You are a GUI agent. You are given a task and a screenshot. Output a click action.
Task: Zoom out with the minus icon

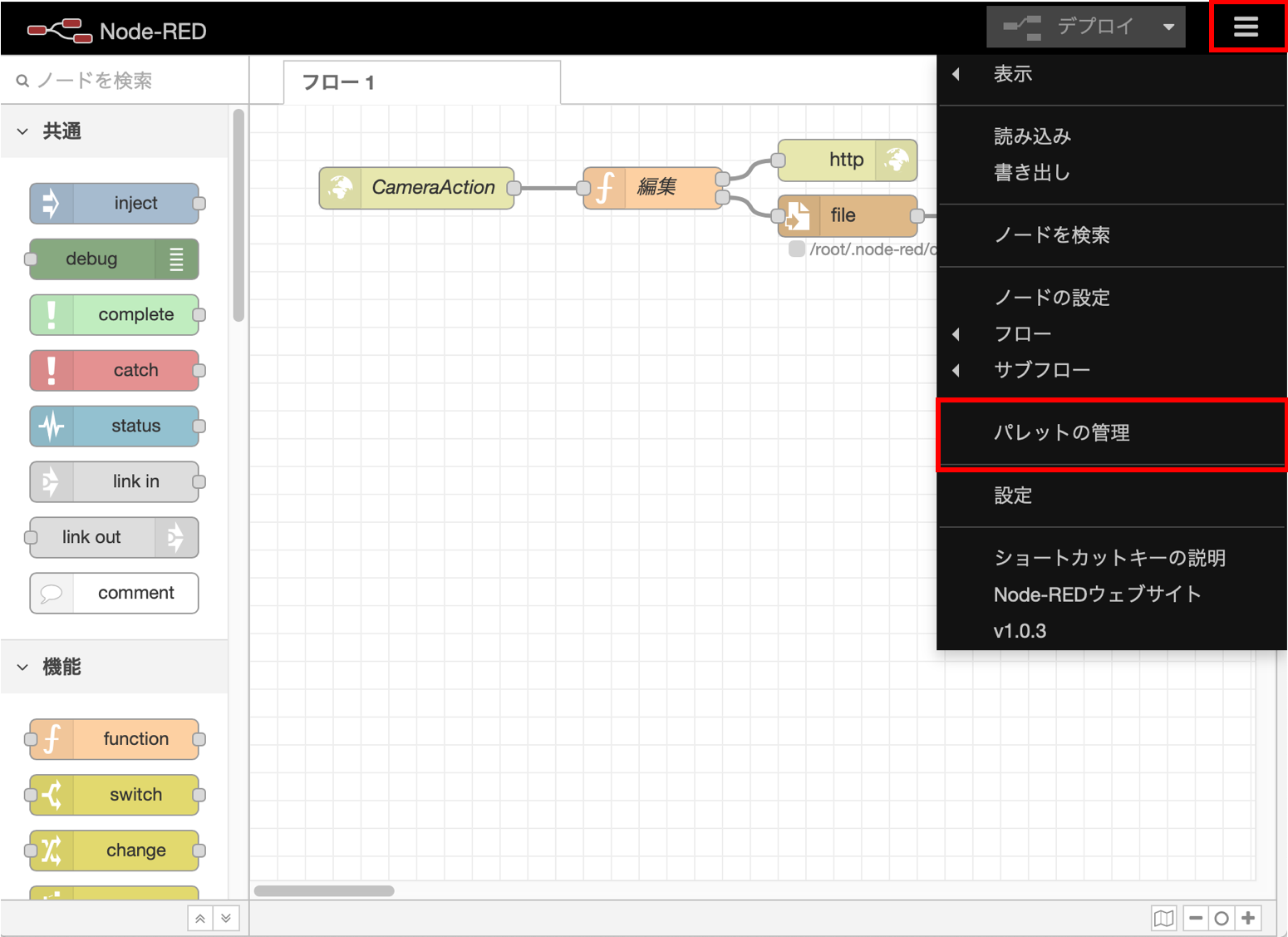1194,918
